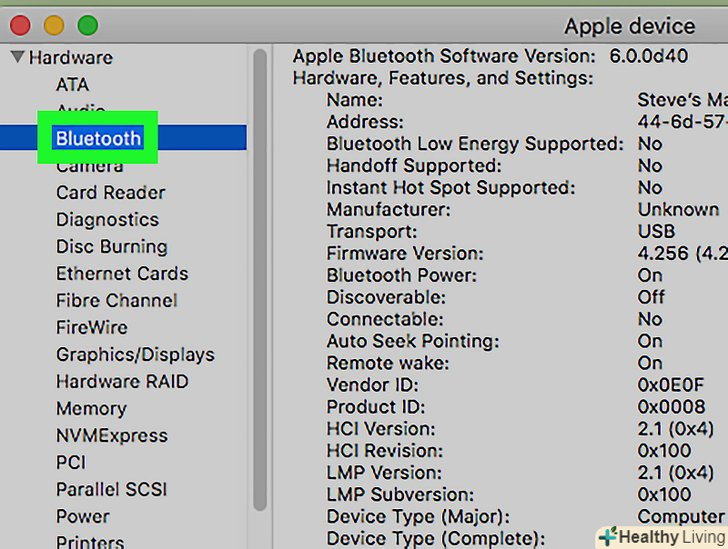The height and width of the screenshot is (549, 728).
Task: Click the HCI Version label
Action: click(381, 429)
